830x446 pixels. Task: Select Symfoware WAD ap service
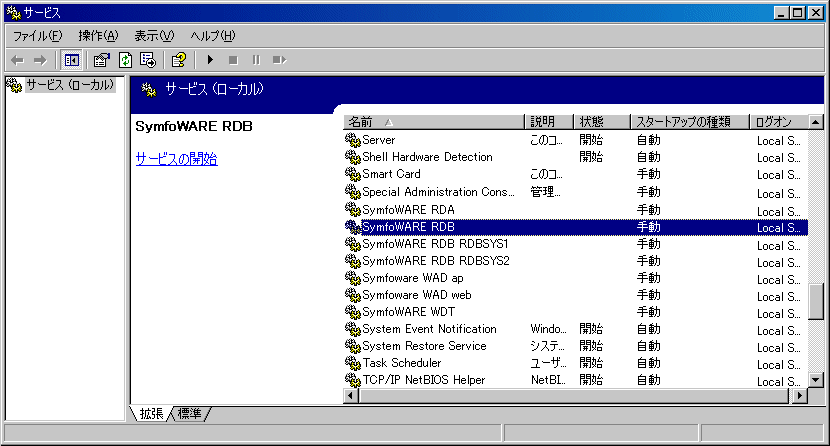pos(576,278)
